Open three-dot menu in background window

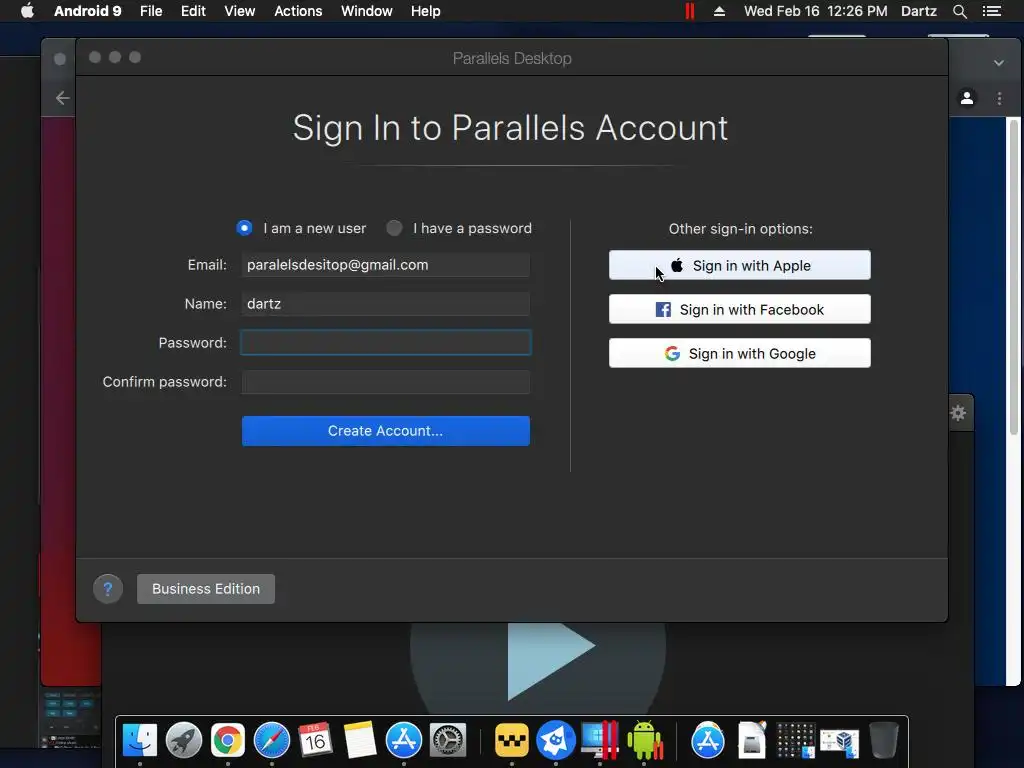point(999,98)
